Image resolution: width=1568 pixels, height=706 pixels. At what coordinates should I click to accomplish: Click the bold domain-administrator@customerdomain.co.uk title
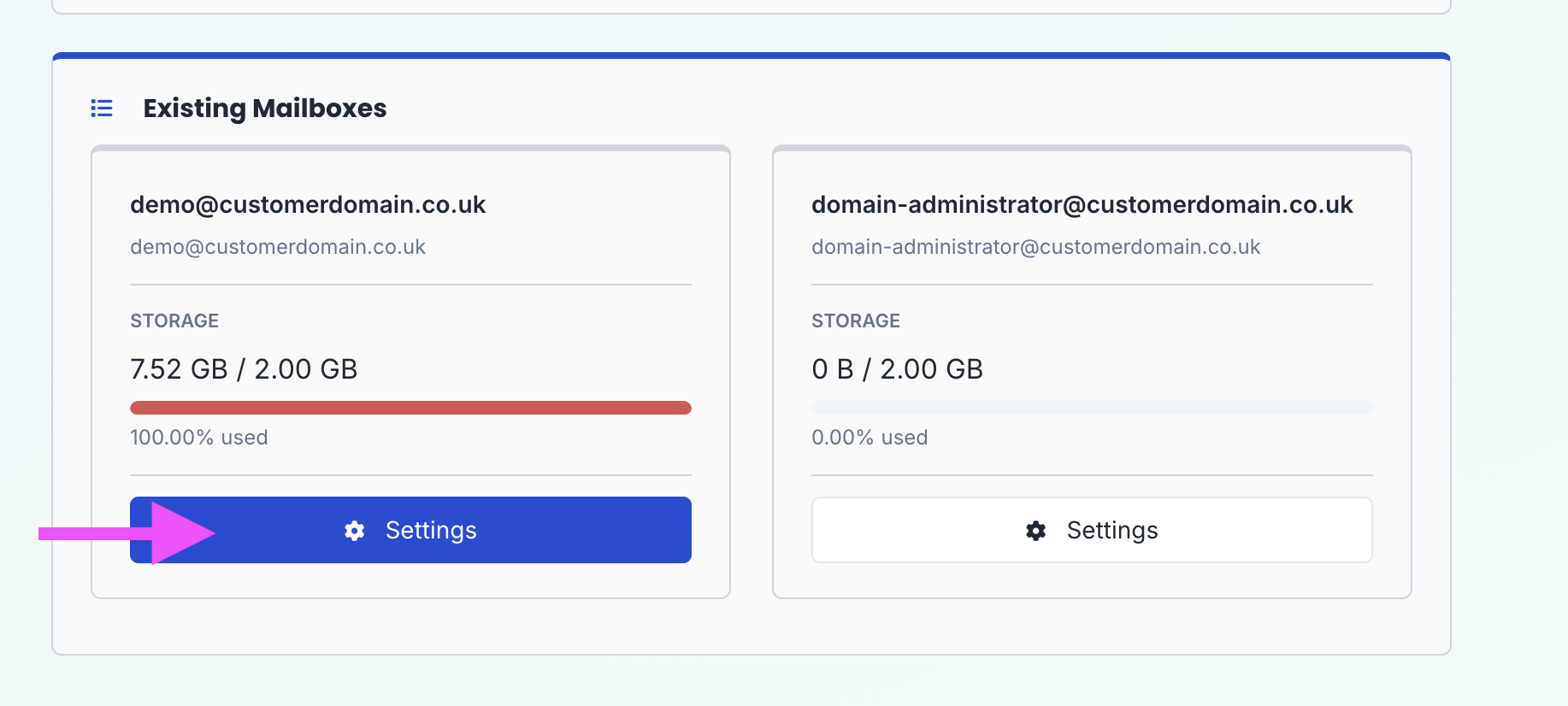(1082, 205)
